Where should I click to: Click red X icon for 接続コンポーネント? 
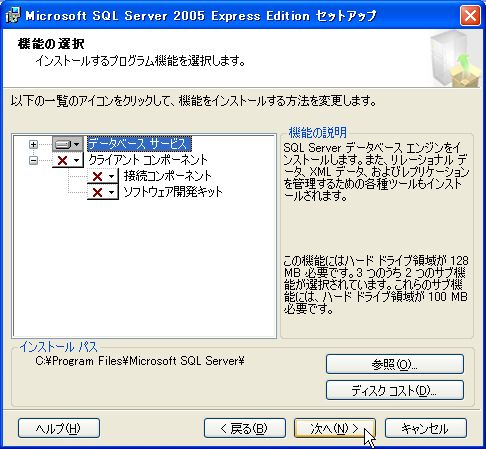coord(97,176)
